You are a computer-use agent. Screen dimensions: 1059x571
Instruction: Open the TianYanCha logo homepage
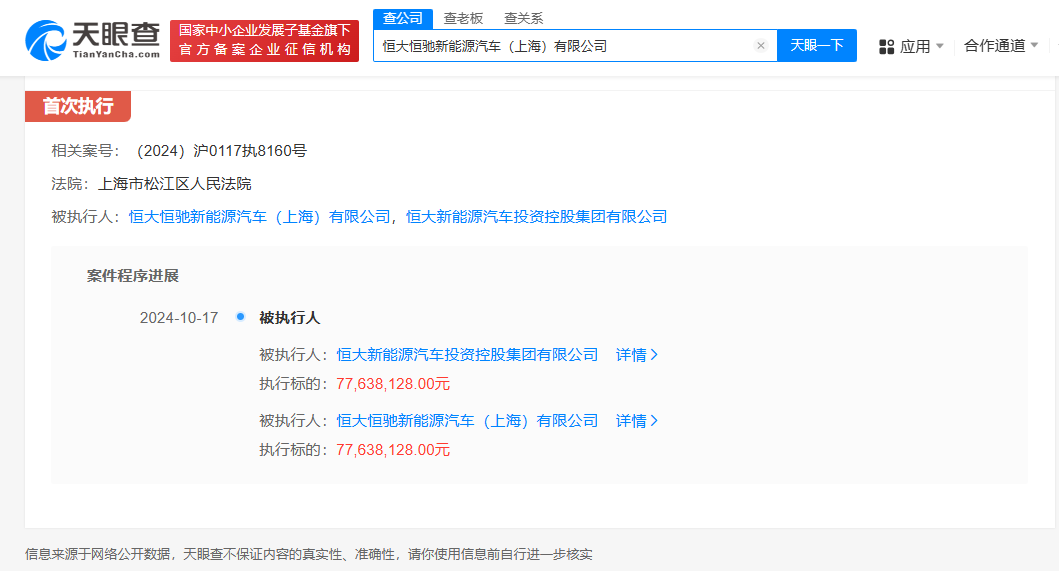pyautogui.click(x=93, y=41)
